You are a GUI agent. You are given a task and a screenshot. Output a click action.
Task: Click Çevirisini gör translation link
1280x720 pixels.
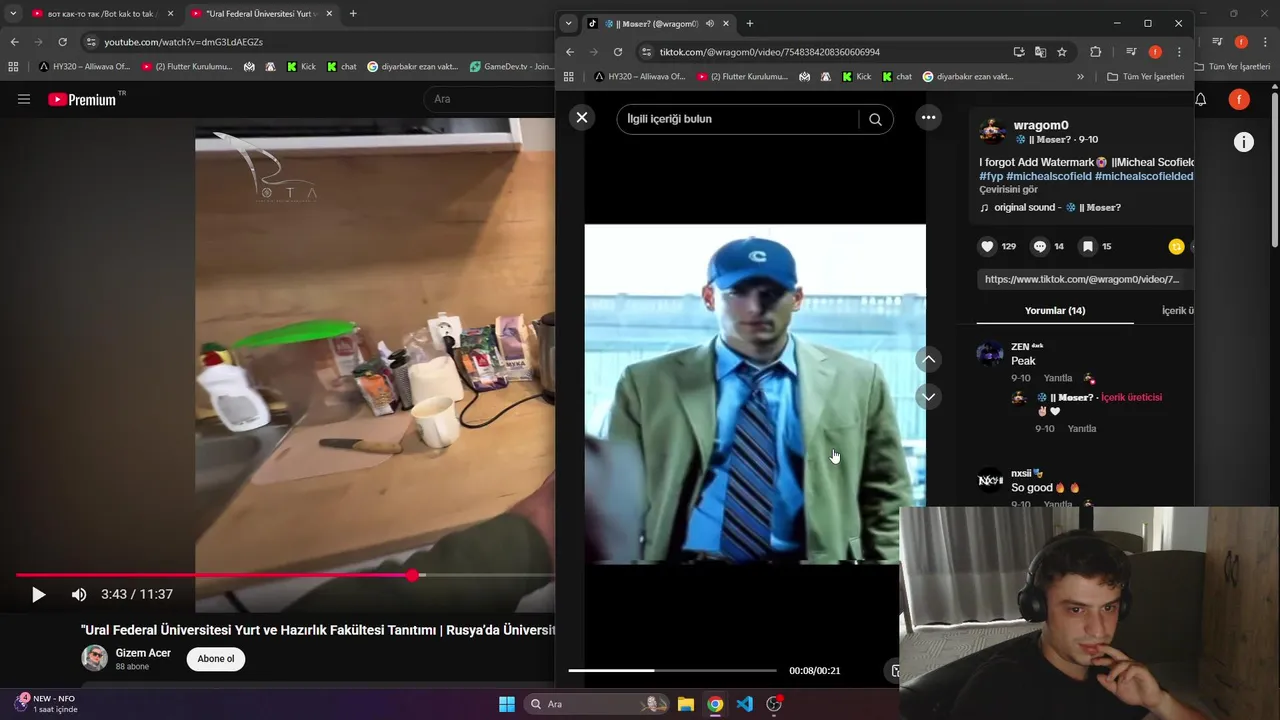(1008, 190)
